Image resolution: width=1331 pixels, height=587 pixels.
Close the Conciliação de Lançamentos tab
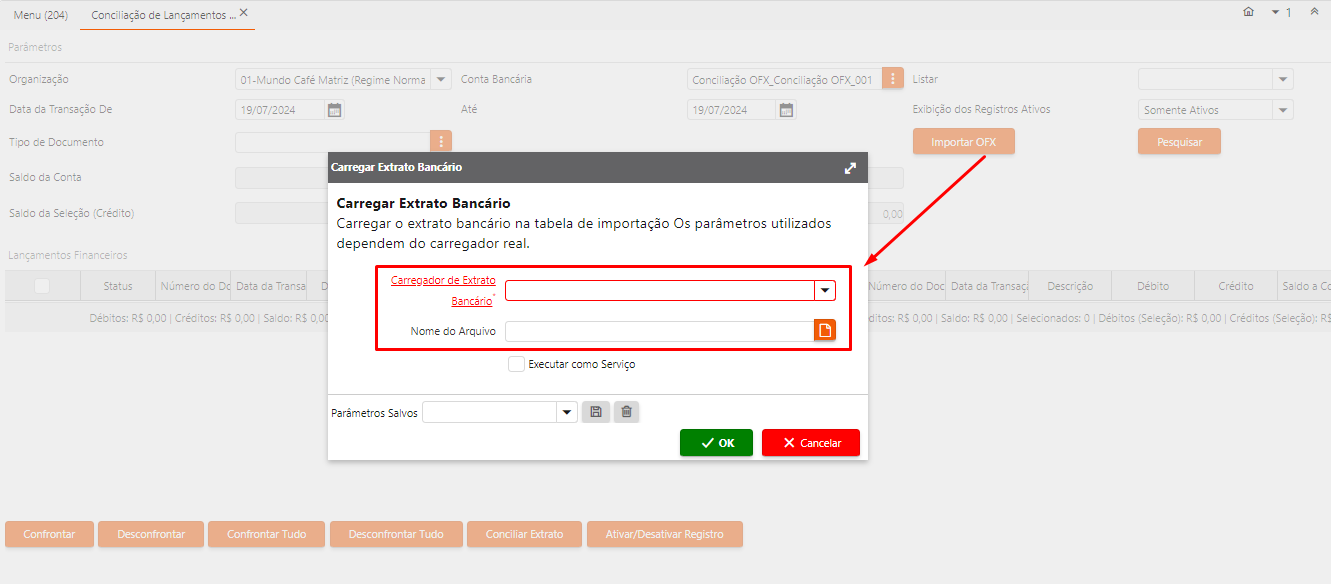click(x=244, y=13)
